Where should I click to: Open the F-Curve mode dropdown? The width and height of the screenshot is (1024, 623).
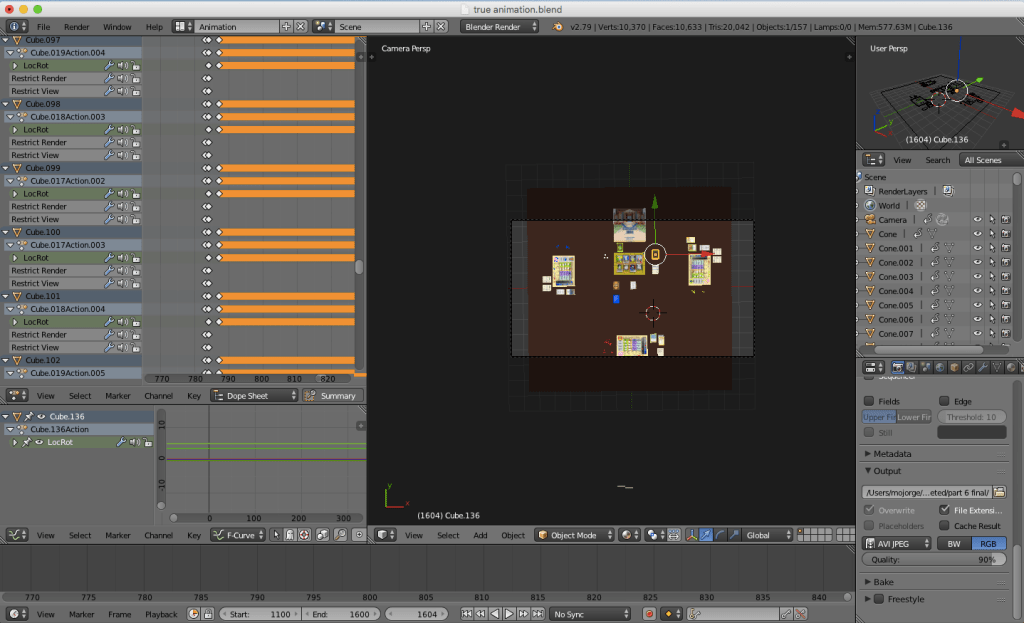tap(238, 535)
